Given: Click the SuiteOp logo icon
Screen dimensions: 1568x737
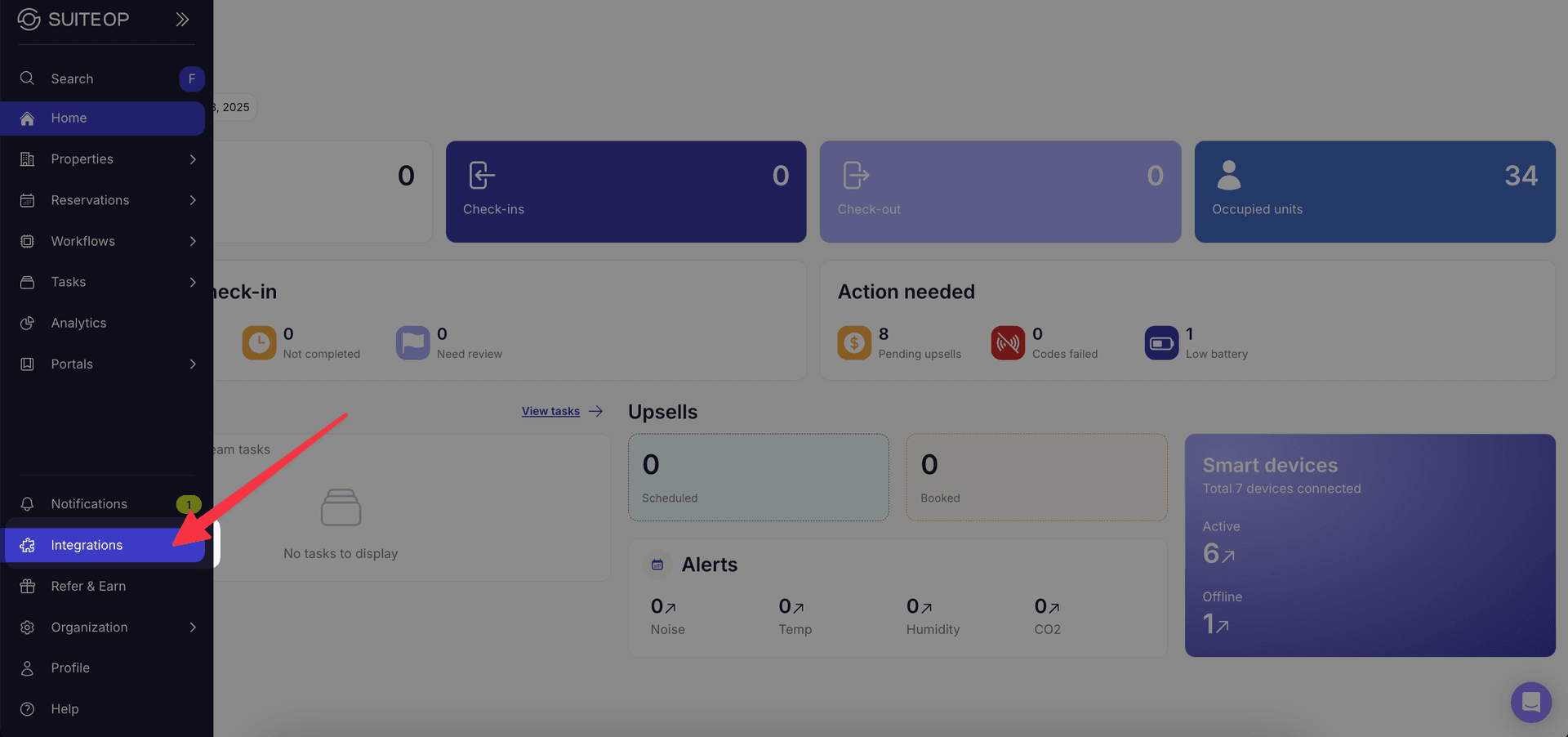Looking at the screenshot, I should pyautogui.click(x=29, y=20).
